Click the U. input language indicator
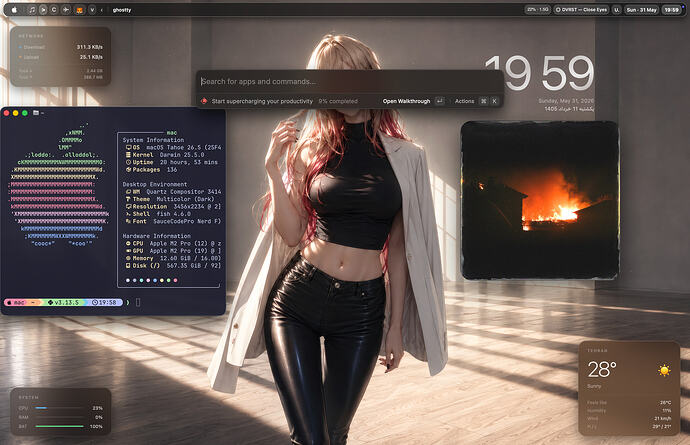The width and height of the screenshot is (690, 445). tap(617, 10)
